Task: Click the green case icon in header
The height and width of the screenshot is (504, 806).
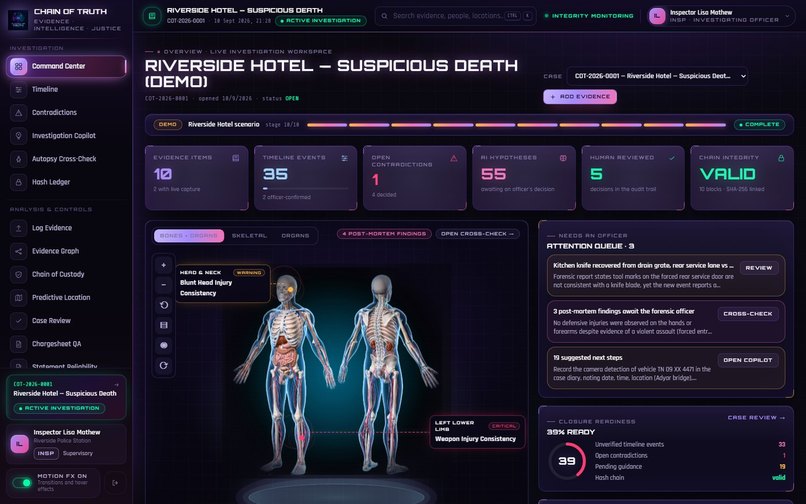Action: (152, 16)
